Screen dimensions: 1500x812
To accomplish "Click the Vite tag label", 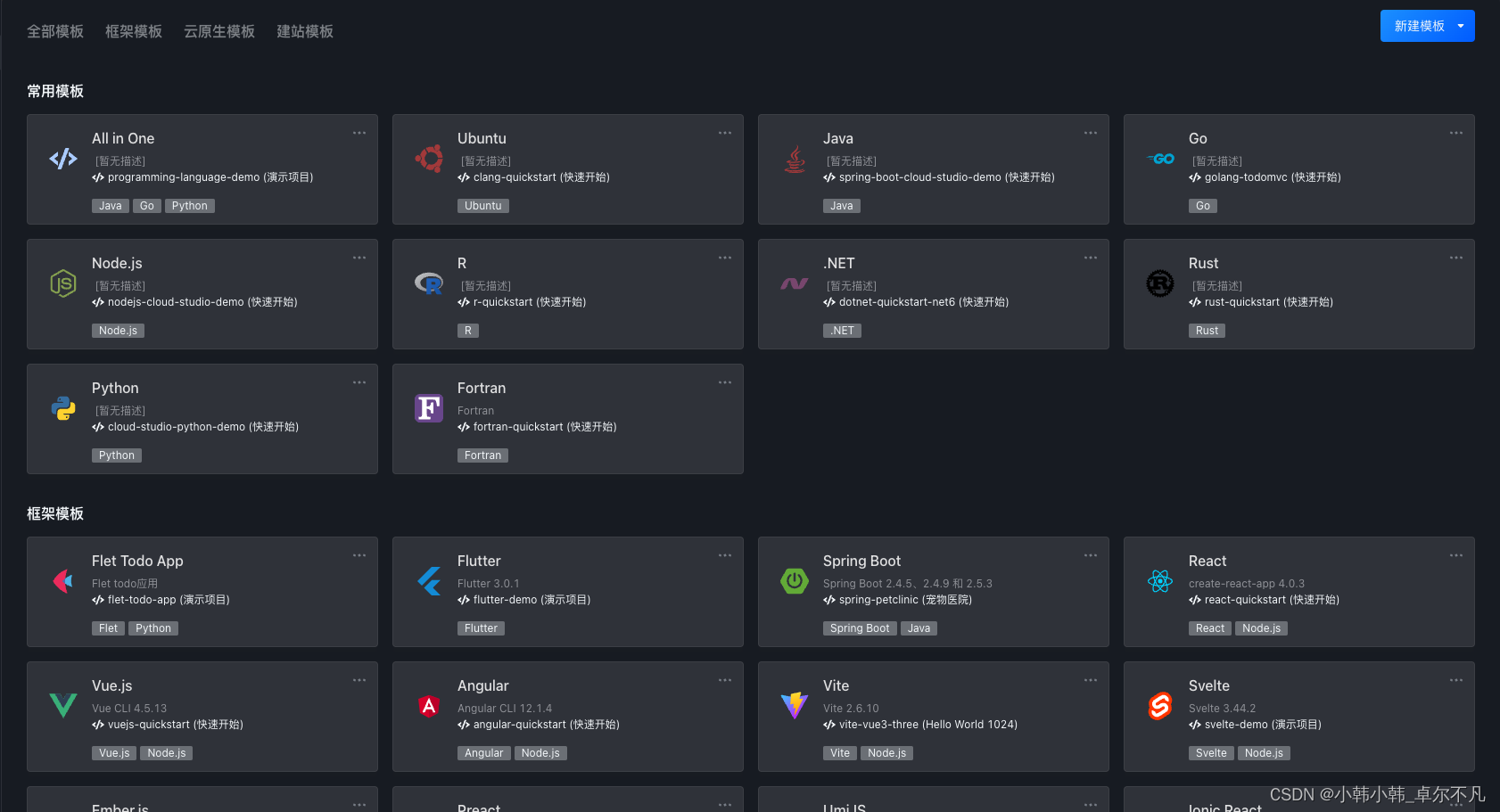I will (x=840, y=753).
